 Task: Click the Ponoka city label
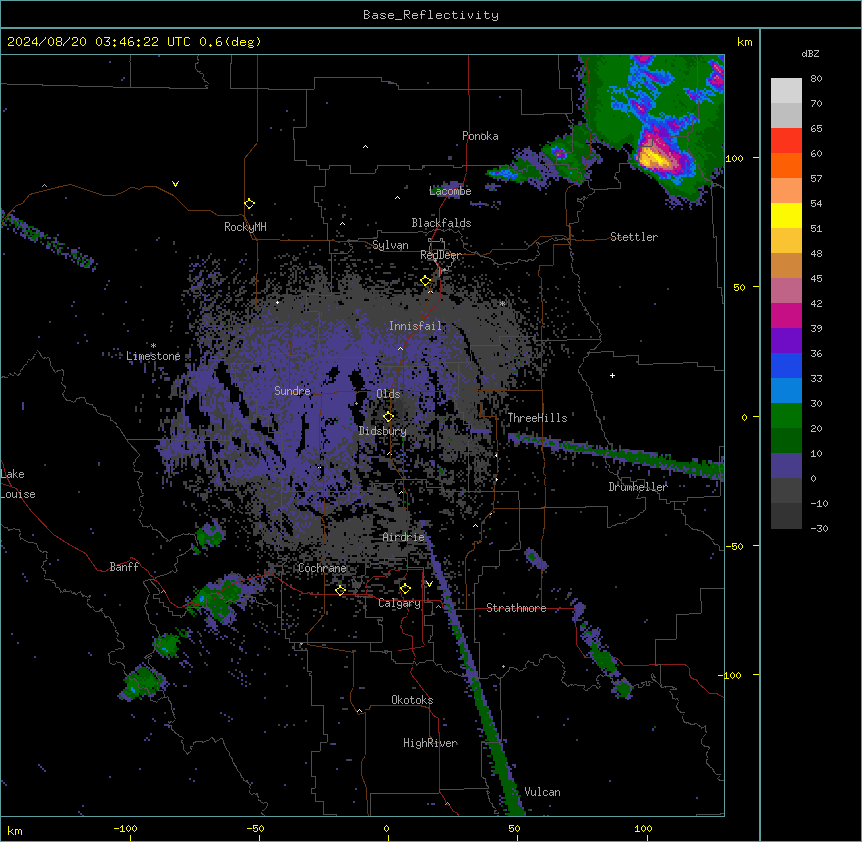coord(480,136)
